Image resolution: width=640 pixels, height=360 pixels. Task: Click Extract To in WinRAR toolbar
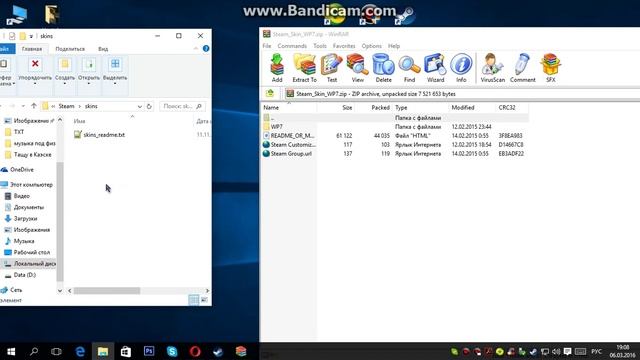point(304,68)
